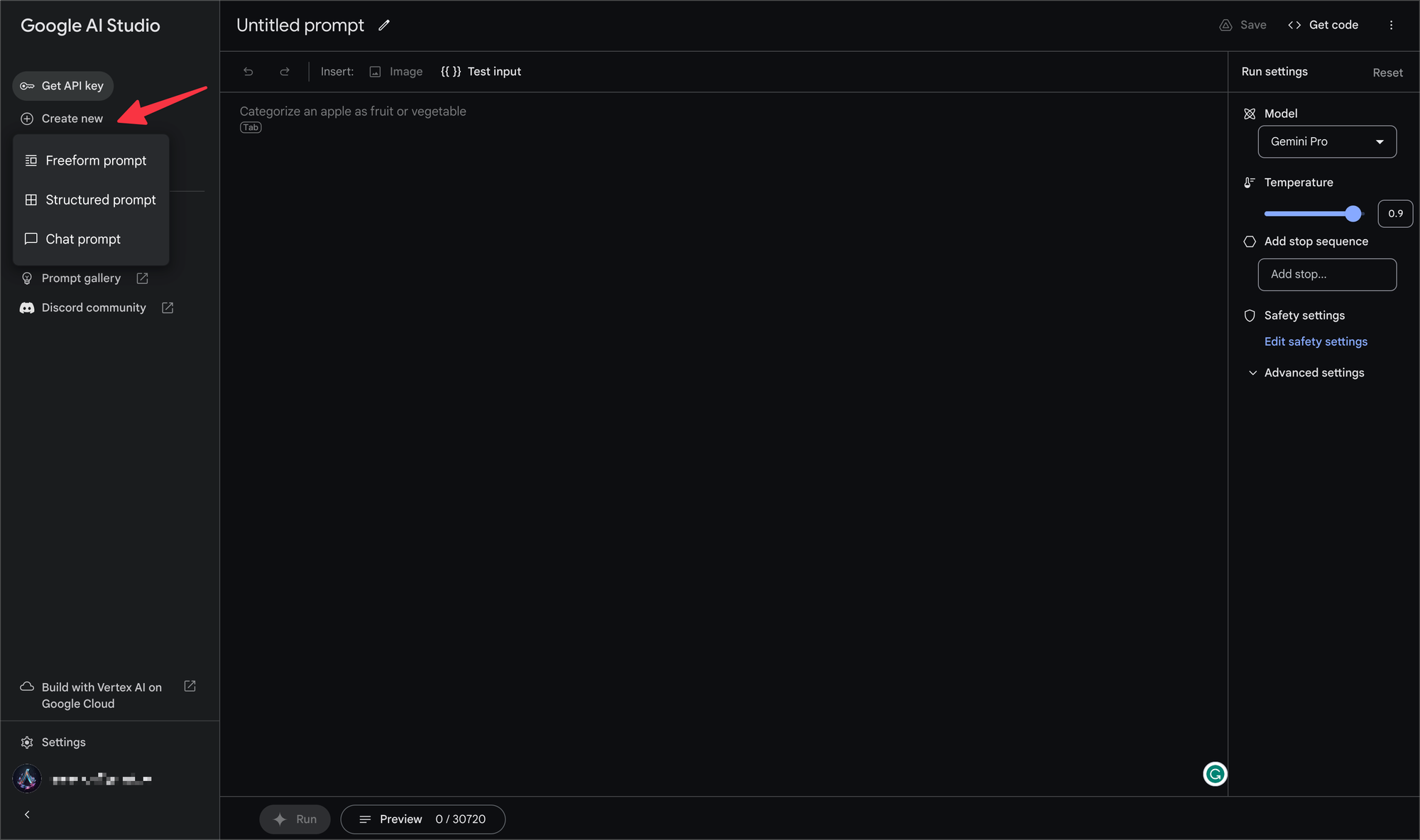Click the Add stop sequence input field

(1327, 275)
